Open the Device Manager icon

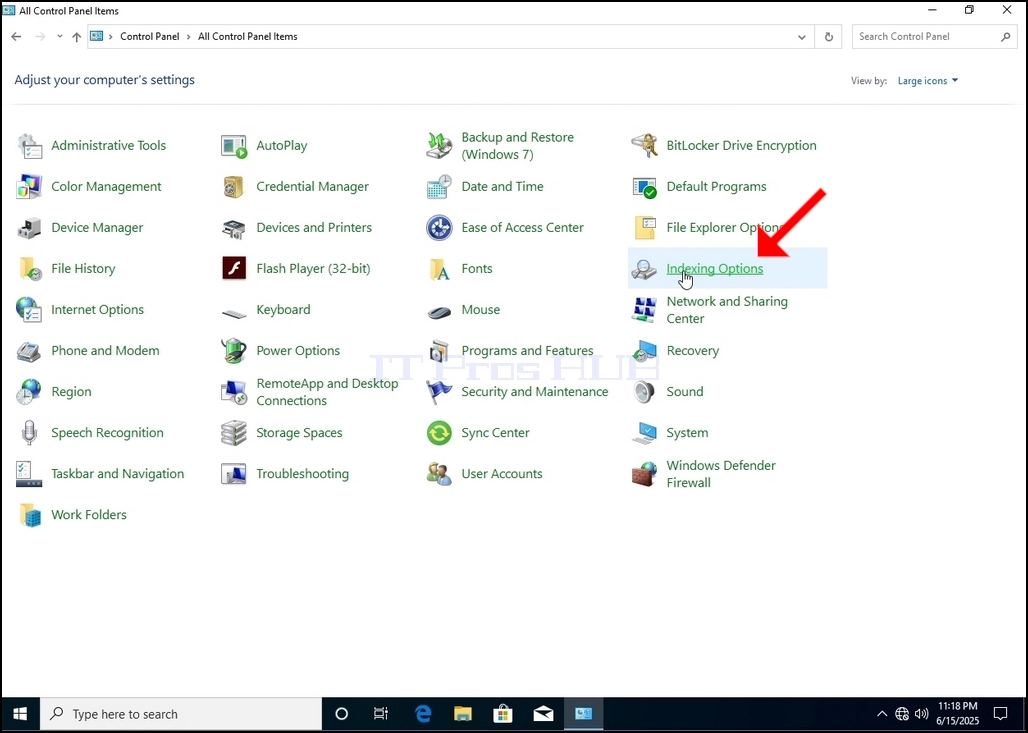(x=30, y=228)
